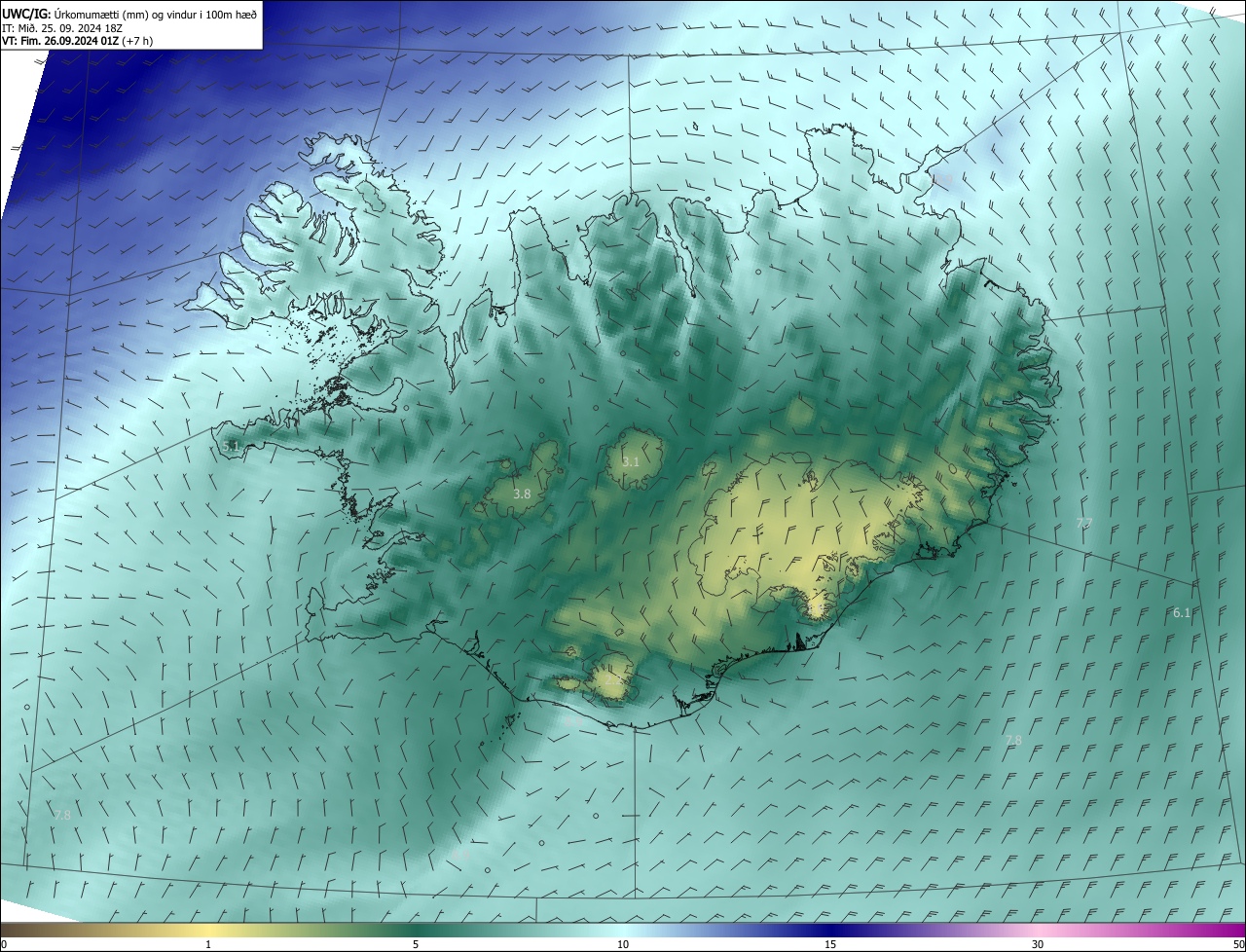Click the "5.1" value label on the map
The image size is (1246, 952).
coord(231,446)
